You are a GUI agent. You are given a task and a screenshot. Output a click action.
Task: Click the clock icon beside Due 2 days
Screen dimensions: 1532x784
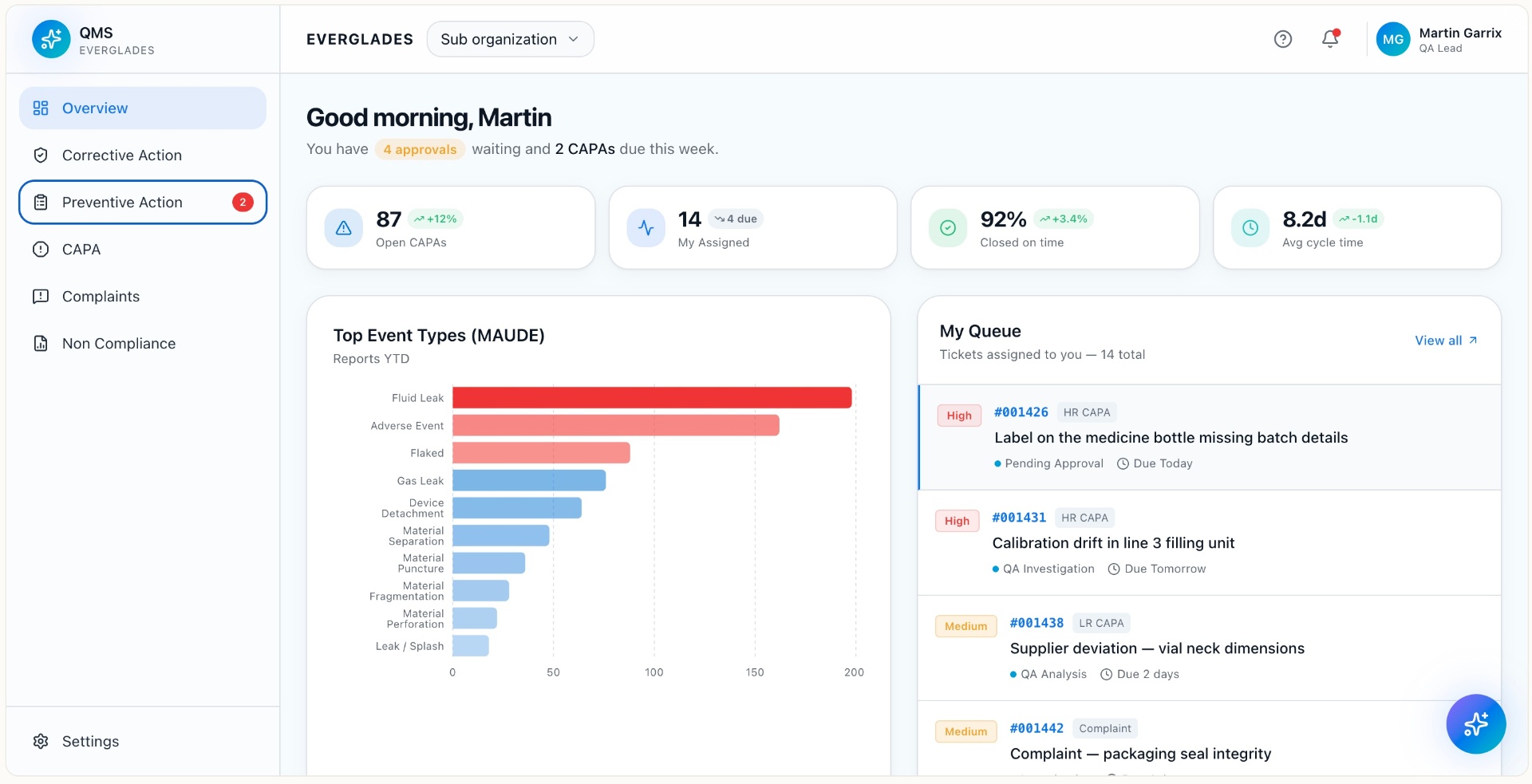(x=1107, y=674)
